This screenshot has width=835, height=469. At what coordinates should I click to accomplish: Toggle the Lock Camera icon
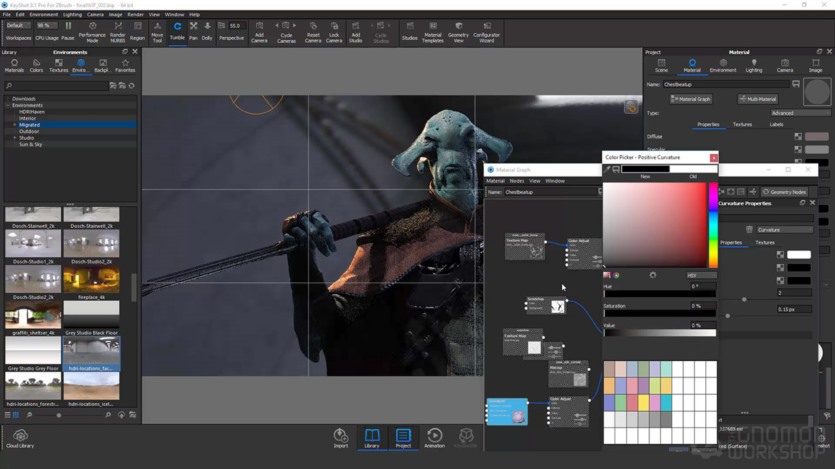334,31
